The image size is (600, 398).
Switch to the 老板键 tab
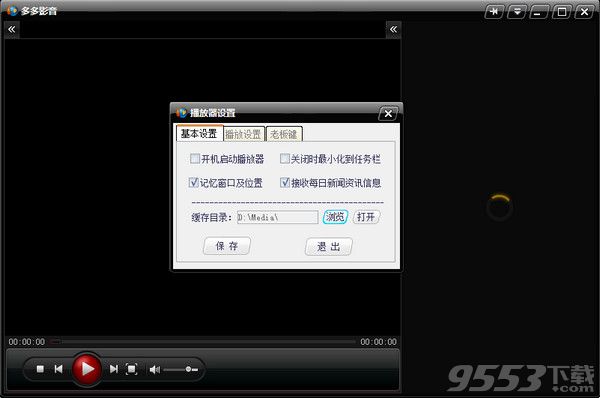click(284, 134)
